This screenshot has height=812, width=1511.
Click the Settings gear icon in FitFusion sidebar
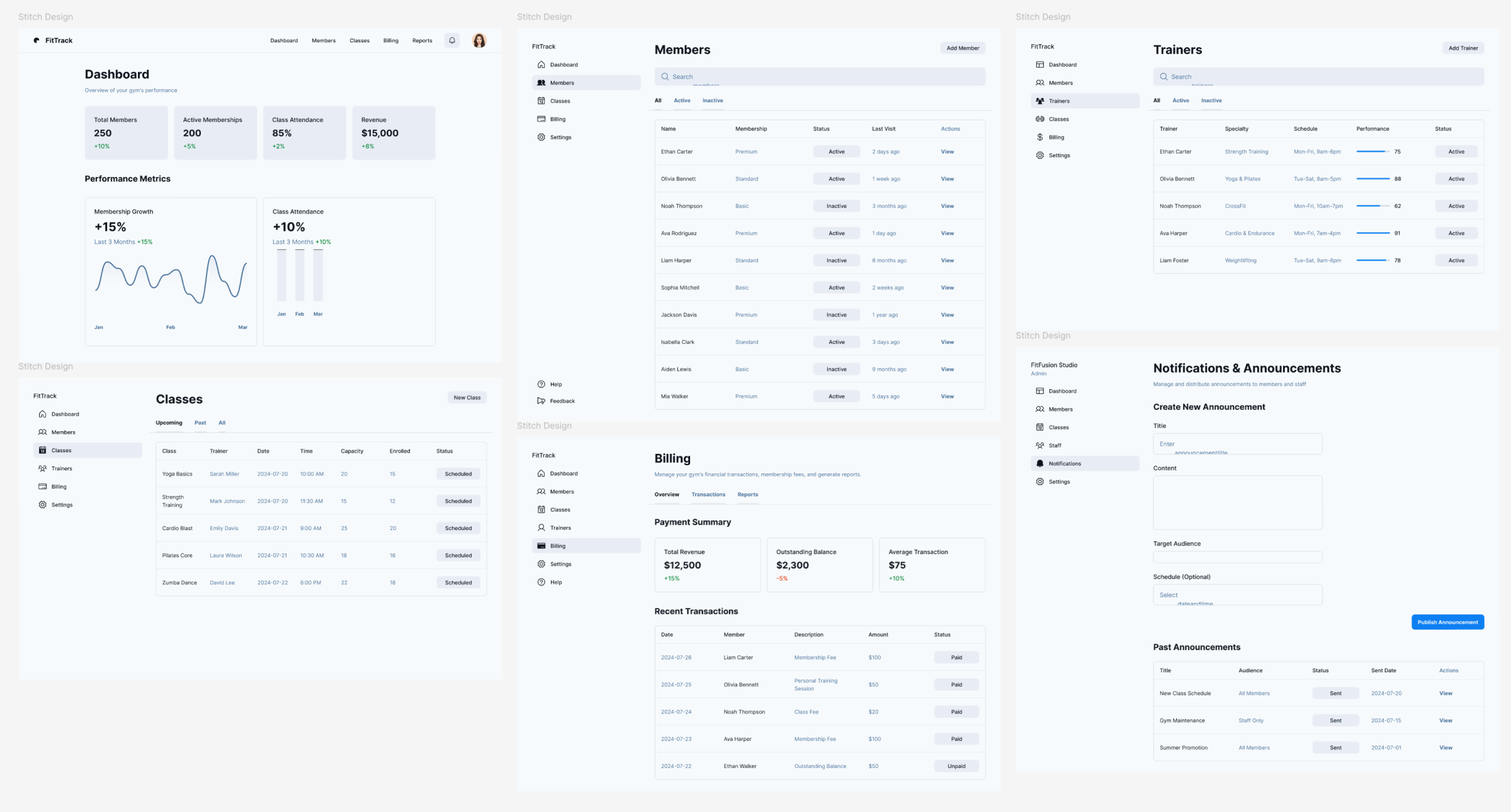1039,482
